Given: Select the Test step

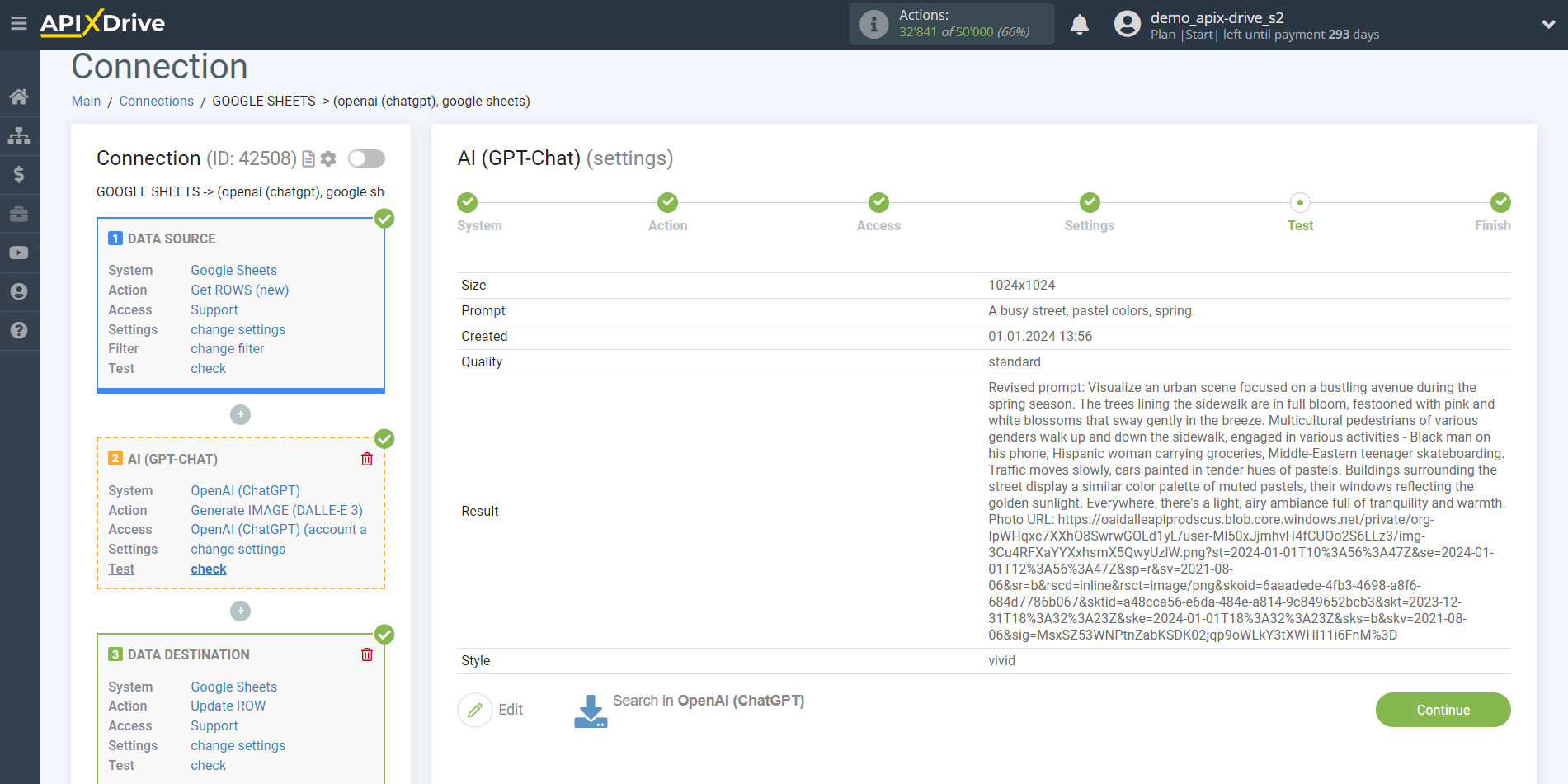Looking at the screenshot, I should (1300, 202).
